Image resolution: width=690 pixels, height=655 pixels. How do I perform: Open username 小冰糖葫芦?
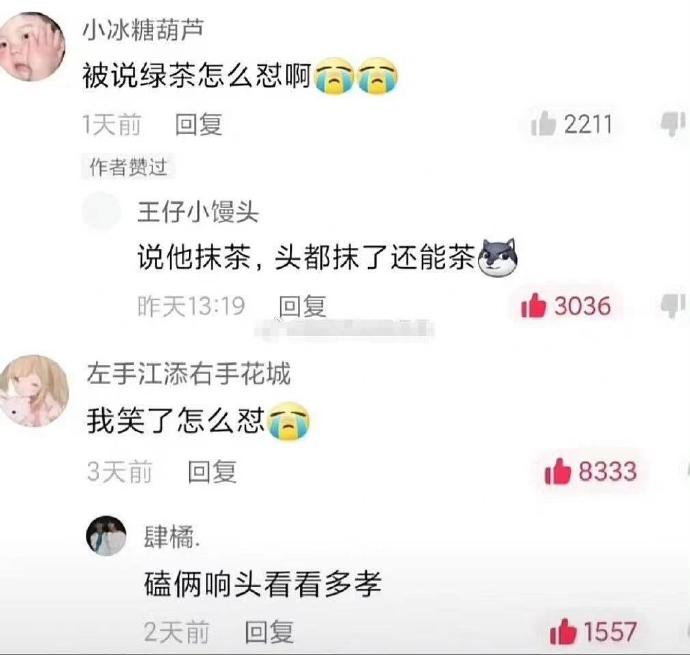(143, 30)
